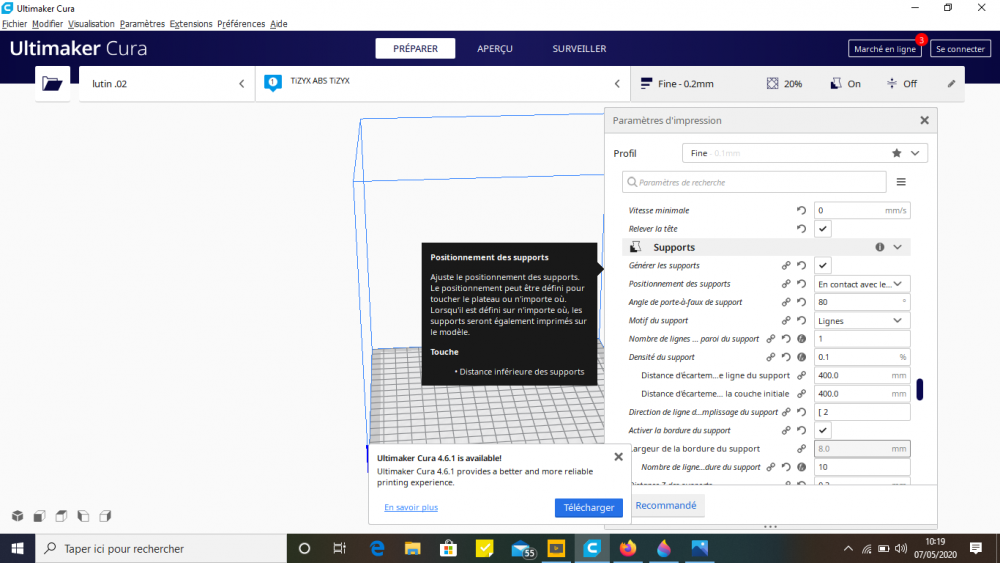Open file using the folder icon
1000x563 pixels.
coord(52,84)
